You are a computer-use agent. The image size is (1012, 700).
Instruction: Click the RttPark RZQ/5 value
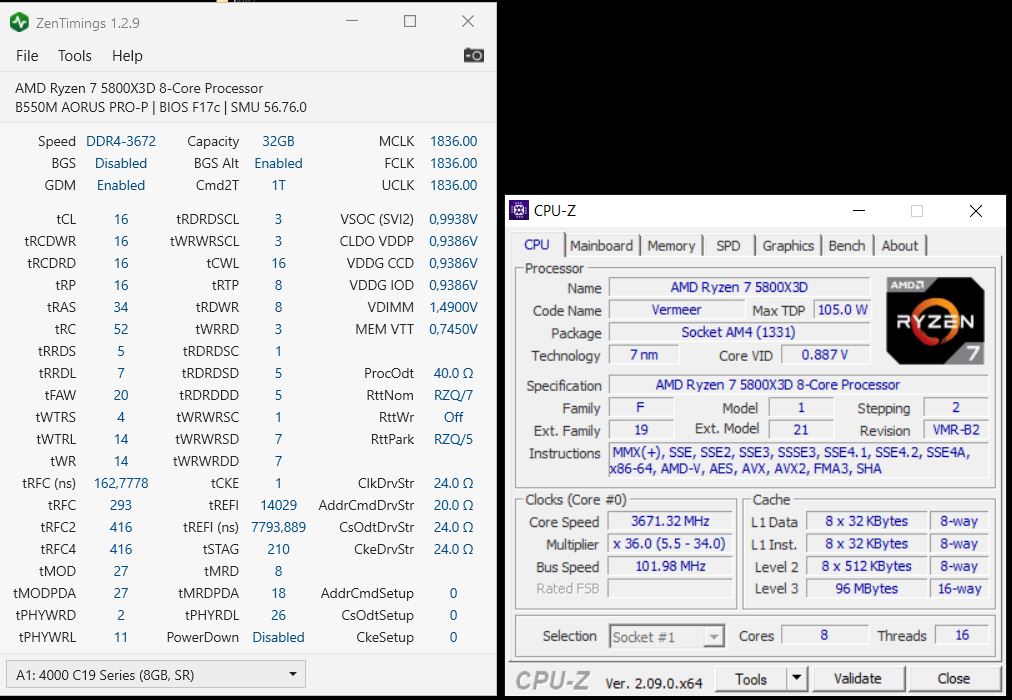pyautogui.click(x=453, y=439)
